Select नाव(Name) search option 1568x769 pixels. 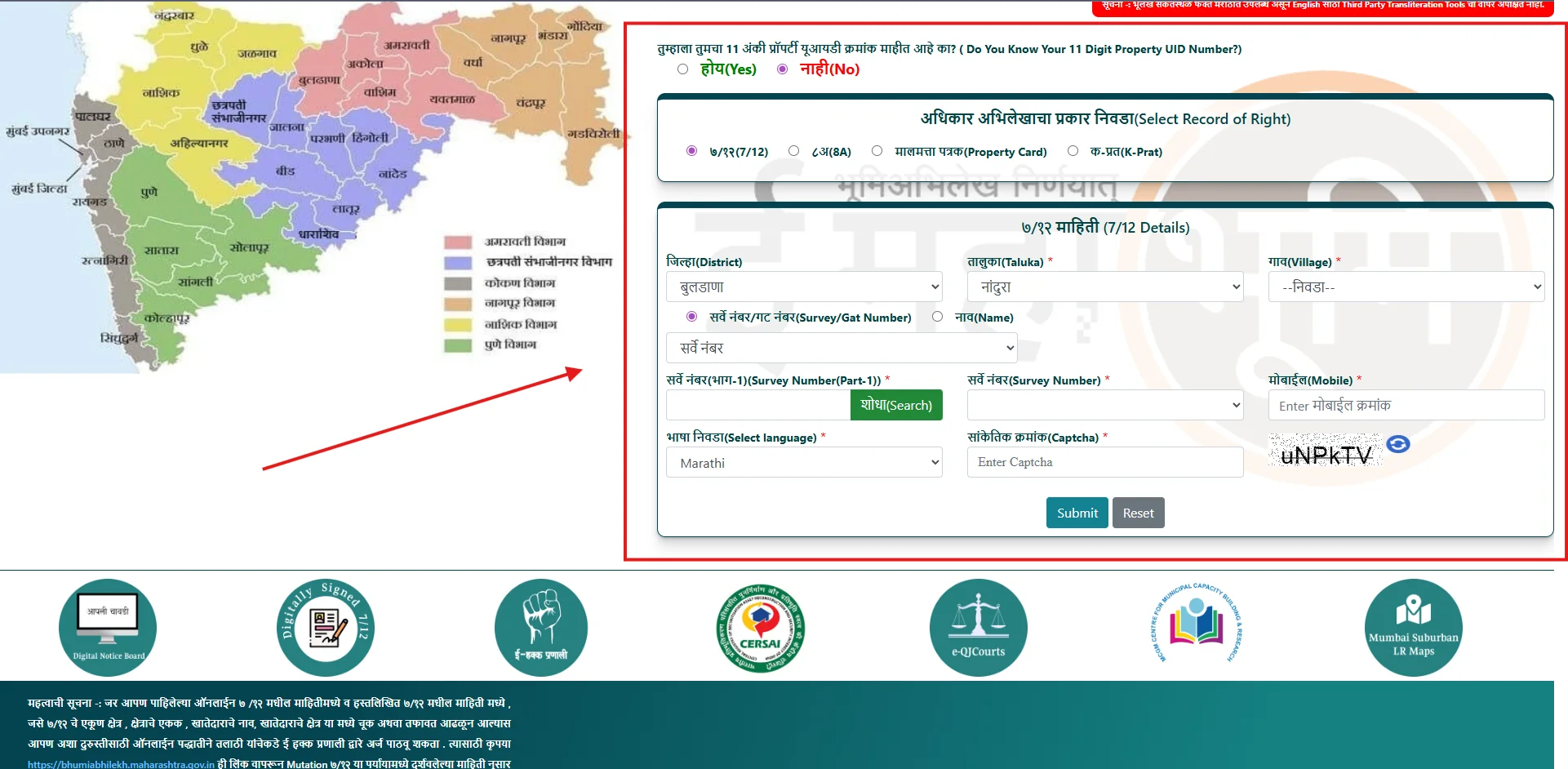[937, 317]
